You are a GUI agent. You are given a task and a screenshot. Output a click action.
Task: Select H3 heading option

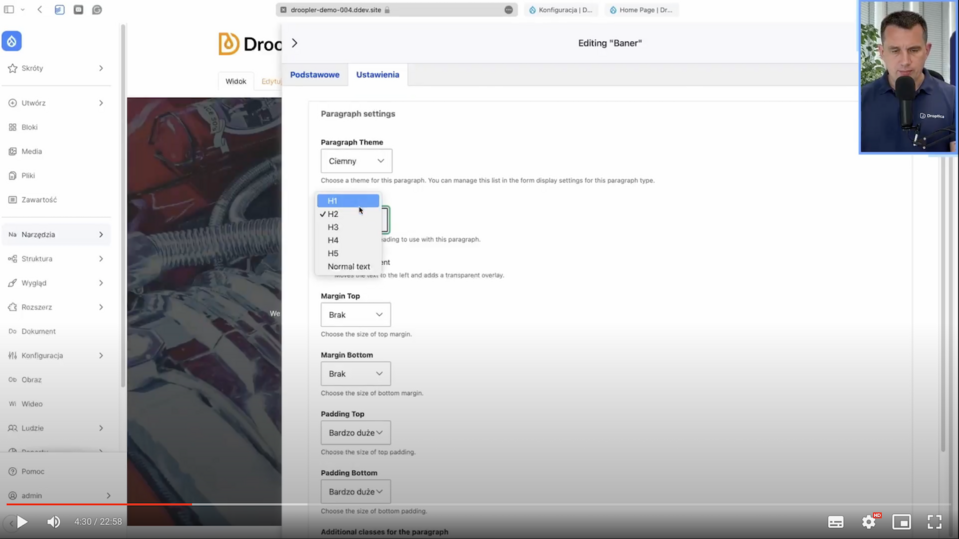coord(348,227)
